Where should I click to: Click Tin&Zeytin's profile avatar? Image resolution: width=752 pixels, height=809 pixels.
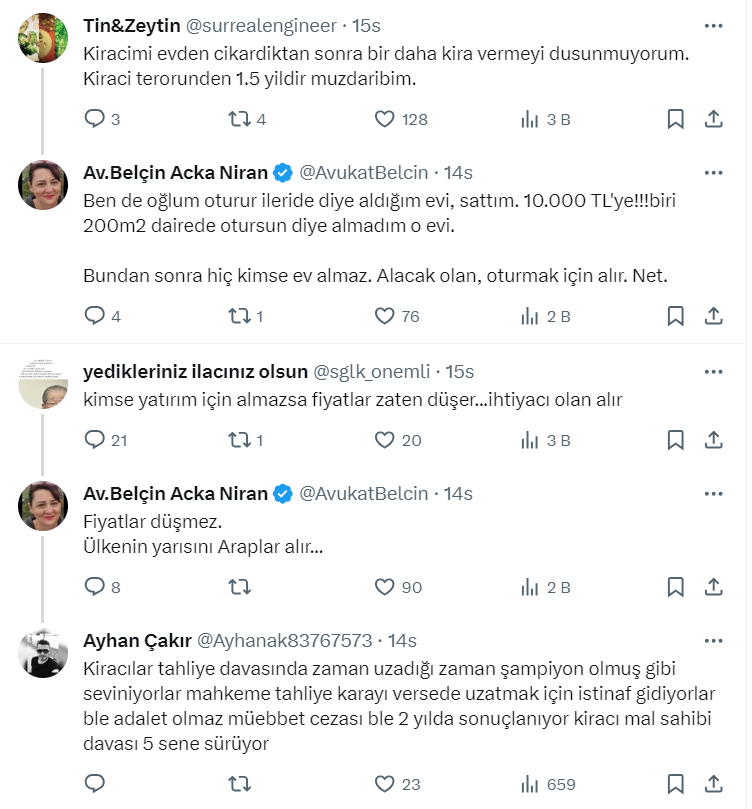(44, 39)
